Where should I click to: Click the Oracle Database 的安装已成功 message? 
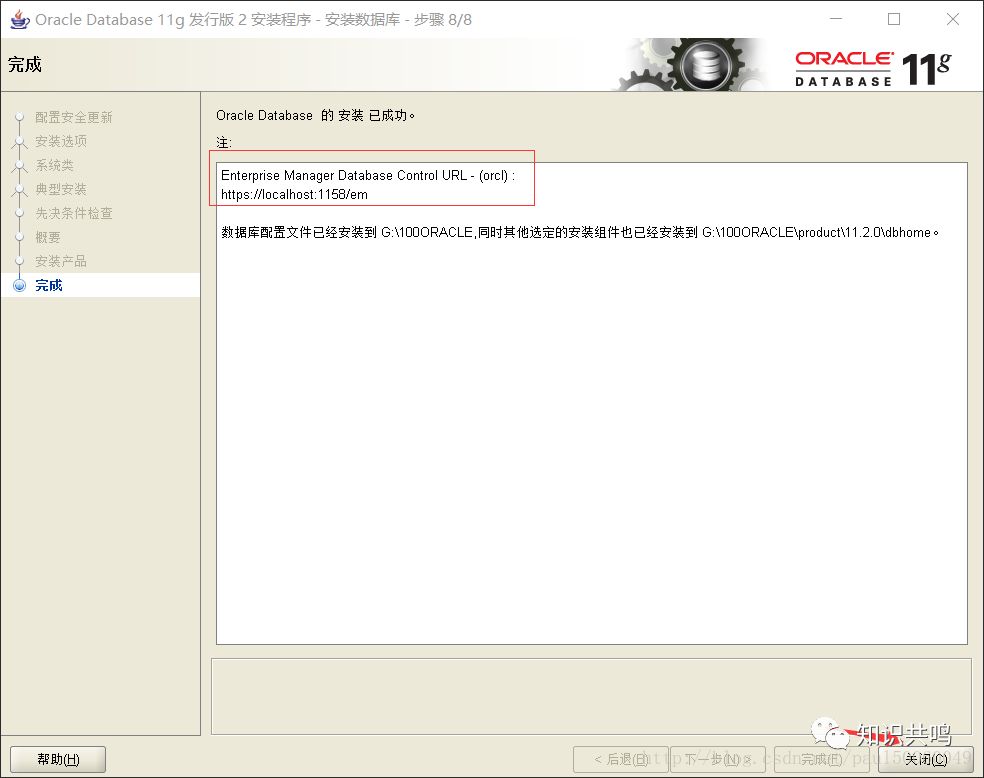315,115
